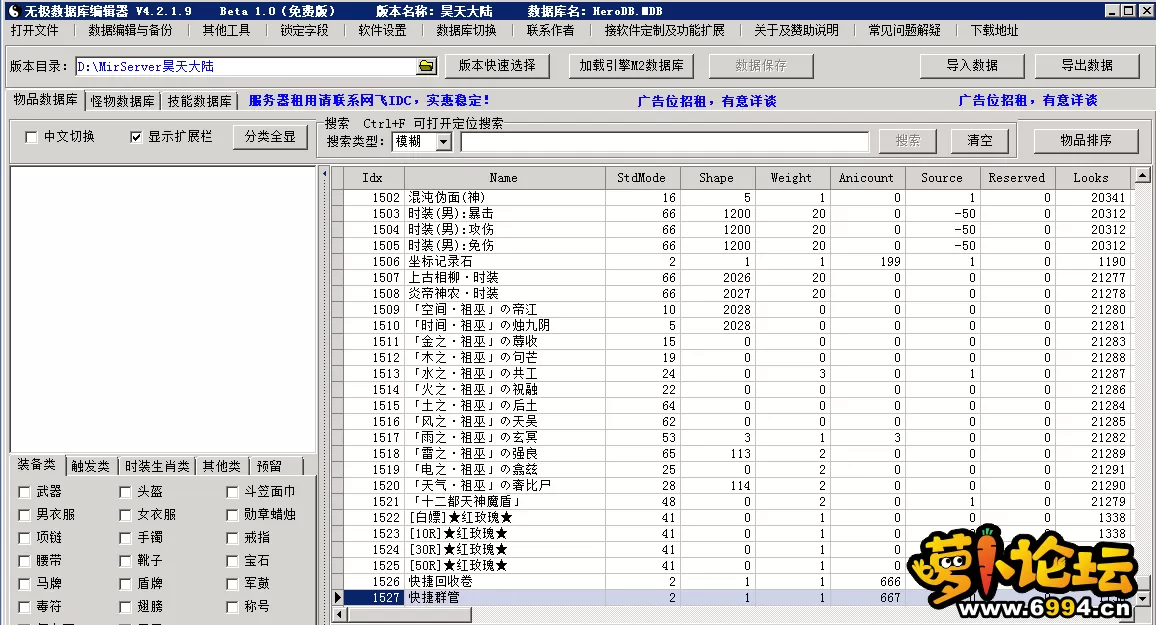Switch to the 触发类 tab
Viewport: 1156px width, 625px height.
point(90,467)
